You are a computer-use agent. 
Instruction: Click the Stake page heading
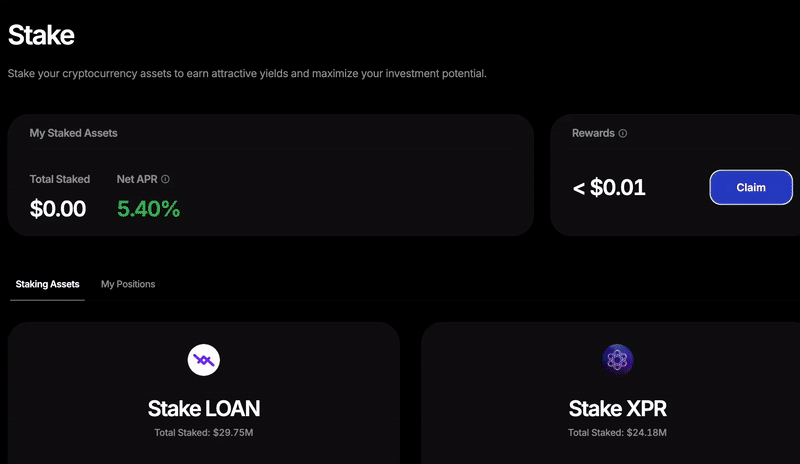point(41,35)
